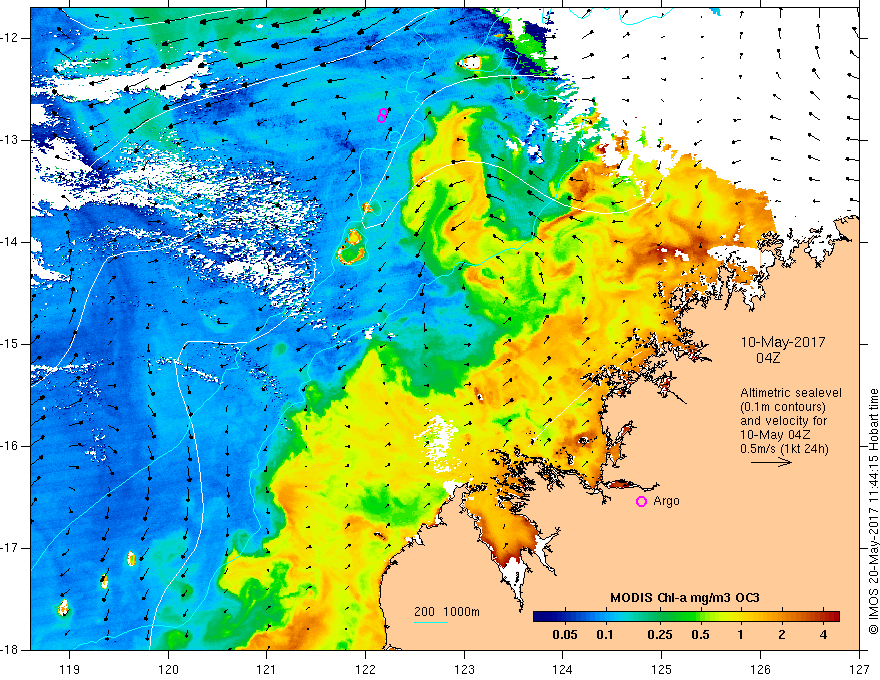Image resolution: width=880 pixels, height=680 pixels.
Task: Click the 0.5m/s velocity scale arrow
Action: click(771, 462)
